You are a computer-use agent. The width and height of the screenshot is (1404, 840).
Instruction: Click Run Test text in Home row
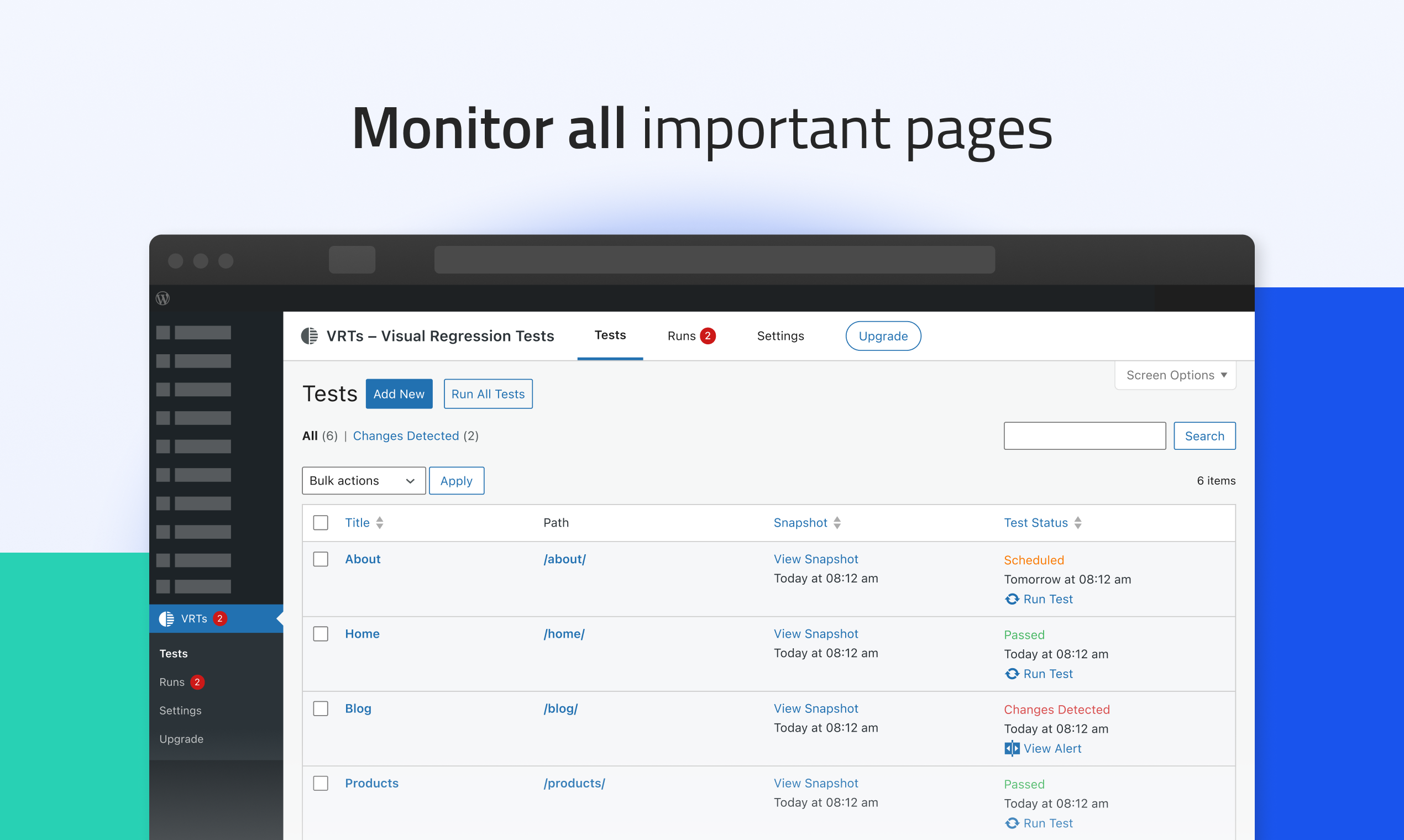point(1048,674)
